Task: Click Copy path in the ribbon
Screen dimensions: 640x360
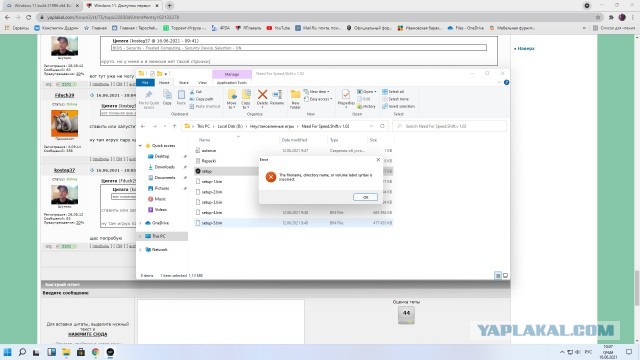Action: [202, 99]
